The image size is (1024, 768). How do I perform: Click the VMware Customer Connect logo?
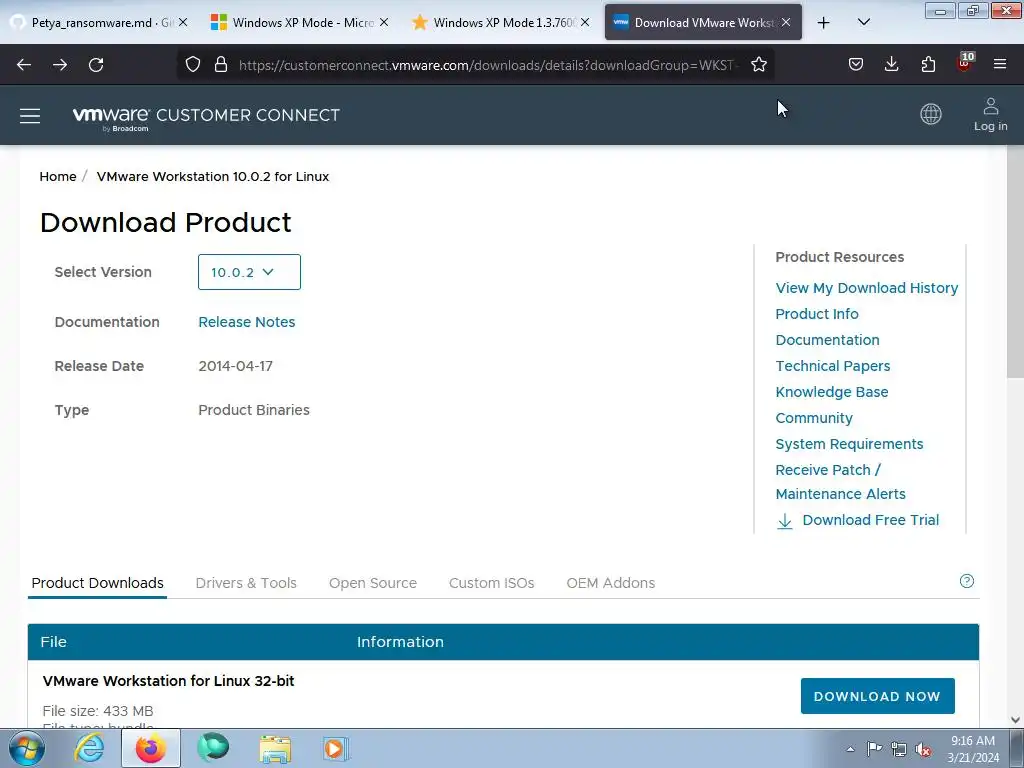pyautogui.click(x=206, y=117)
